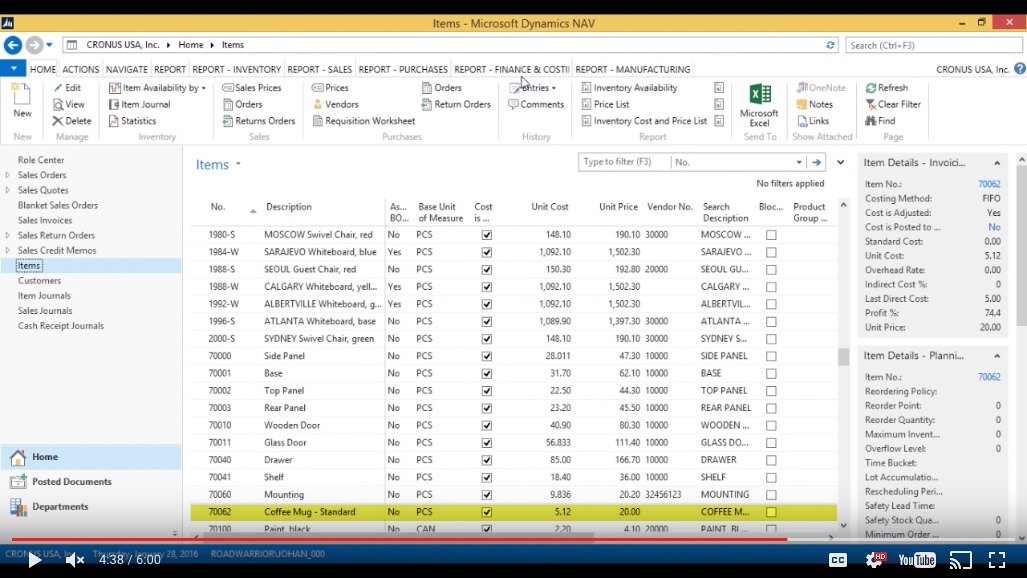Open the Requisition Worksheet
The width and height of the screenshot is (1027, 578).
[364, 121]
